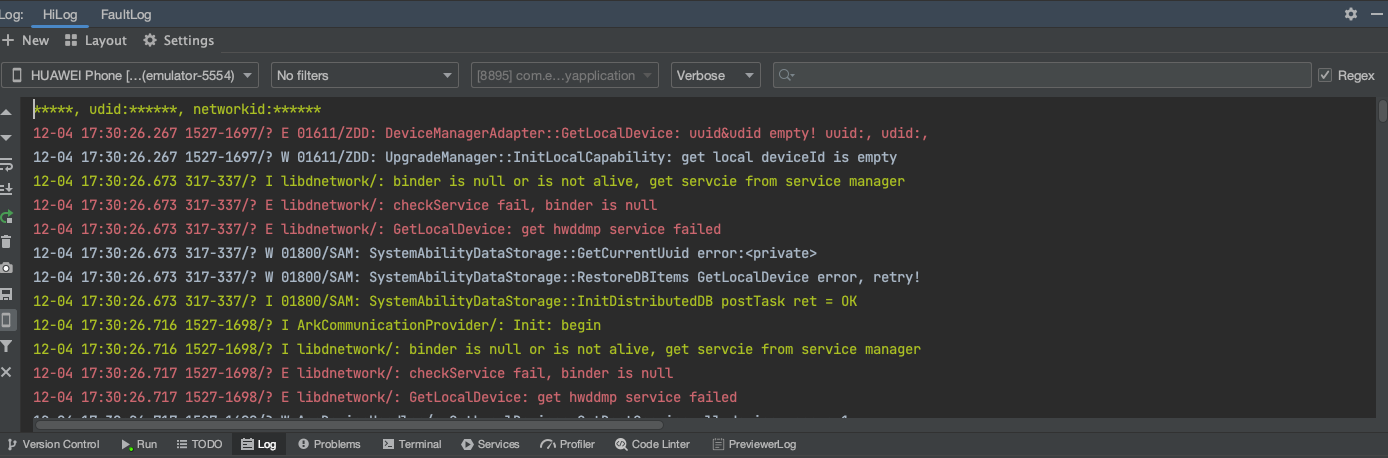Open the log panel gear options

(1351, 14)
